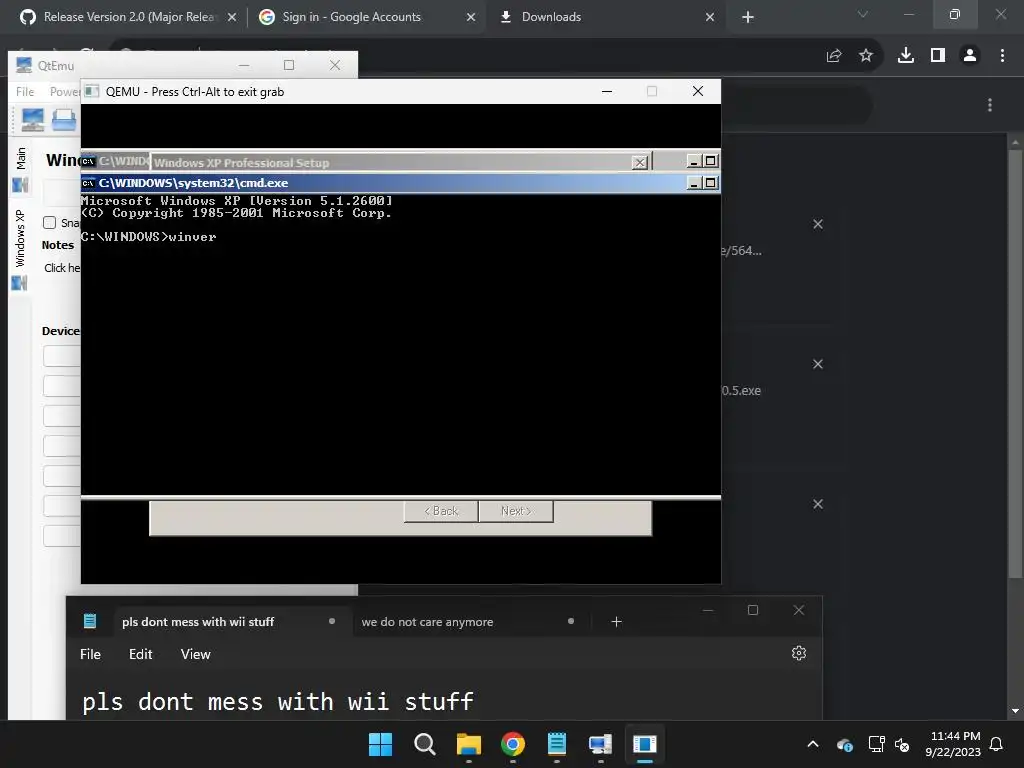Viewport: 1024px width, 768px height.
Task: Open the notification bell
Action: point(997,744)
